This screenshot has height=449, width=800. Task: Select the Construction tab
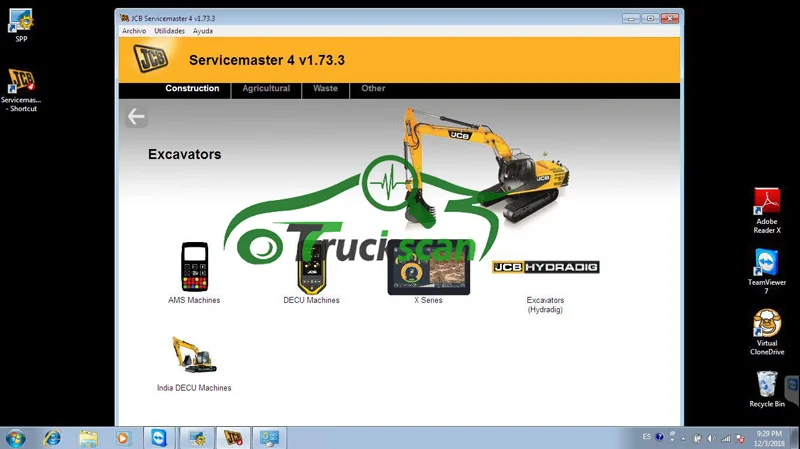click(x=192, y=88)
